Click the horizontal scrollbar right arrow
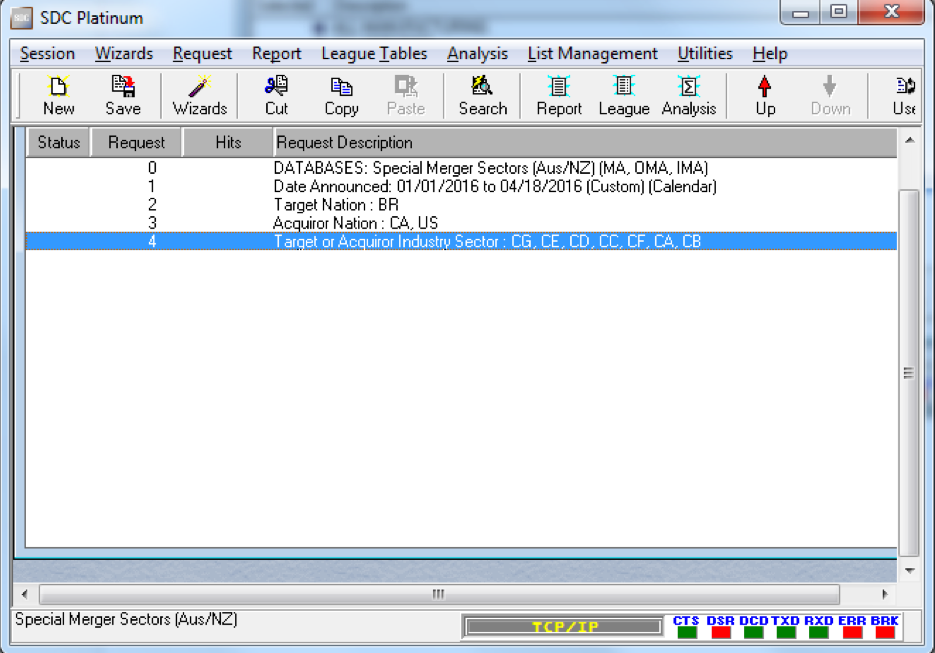 [x=885, y=594]
